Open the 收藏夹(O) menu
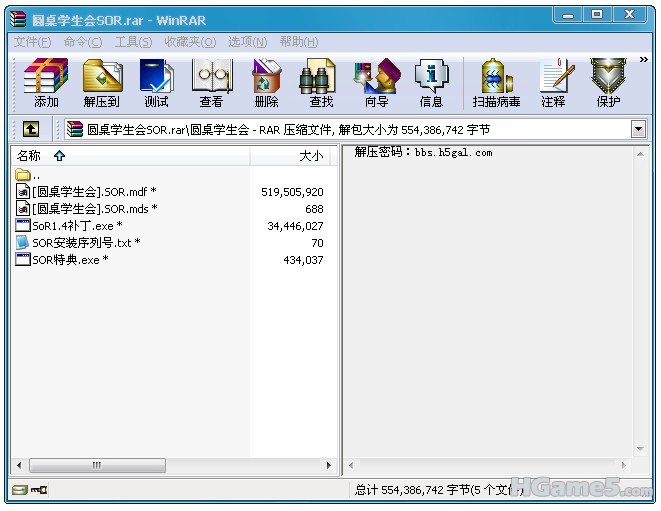The height and width of the screenshot is (511, 661). coord(190,42)
